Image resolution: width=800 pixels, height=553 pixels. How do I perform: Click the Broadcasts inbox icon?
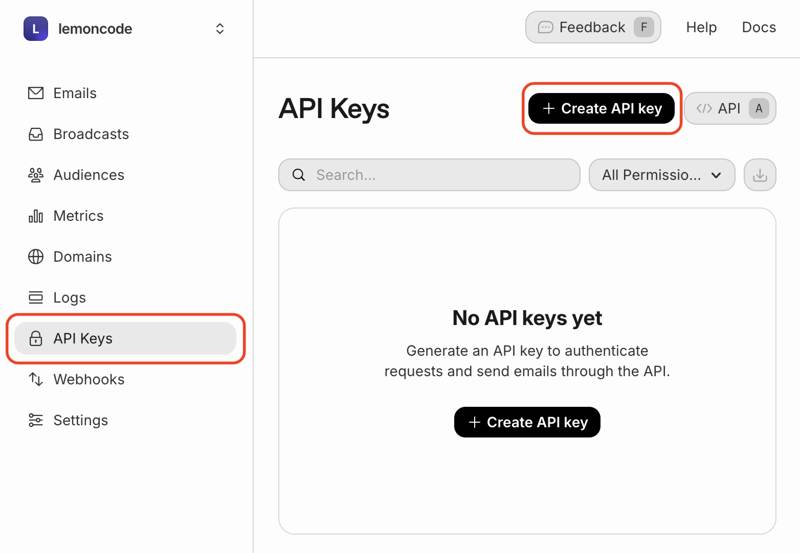(x=36, y=134)
